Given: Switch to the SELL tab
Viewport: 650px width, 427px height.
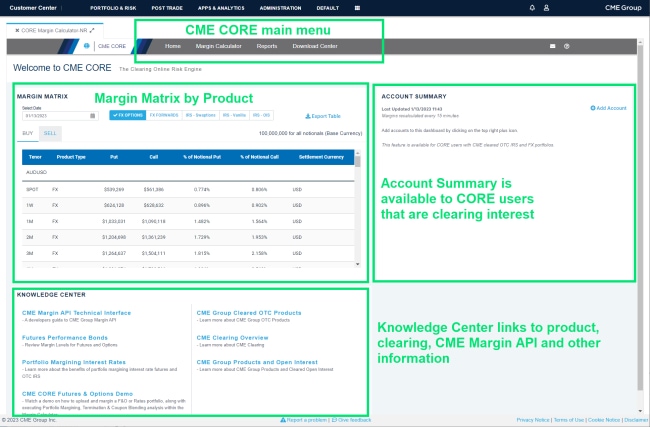Looking at the screenshot, I should [50, 132].
